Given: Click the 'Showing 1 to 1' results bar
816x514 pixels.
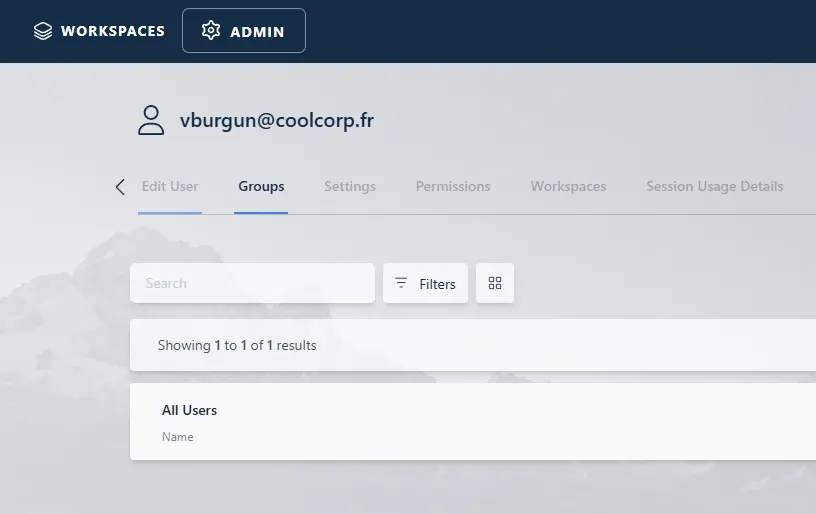Looking at the screenshot, I should (x=237, y=346).
